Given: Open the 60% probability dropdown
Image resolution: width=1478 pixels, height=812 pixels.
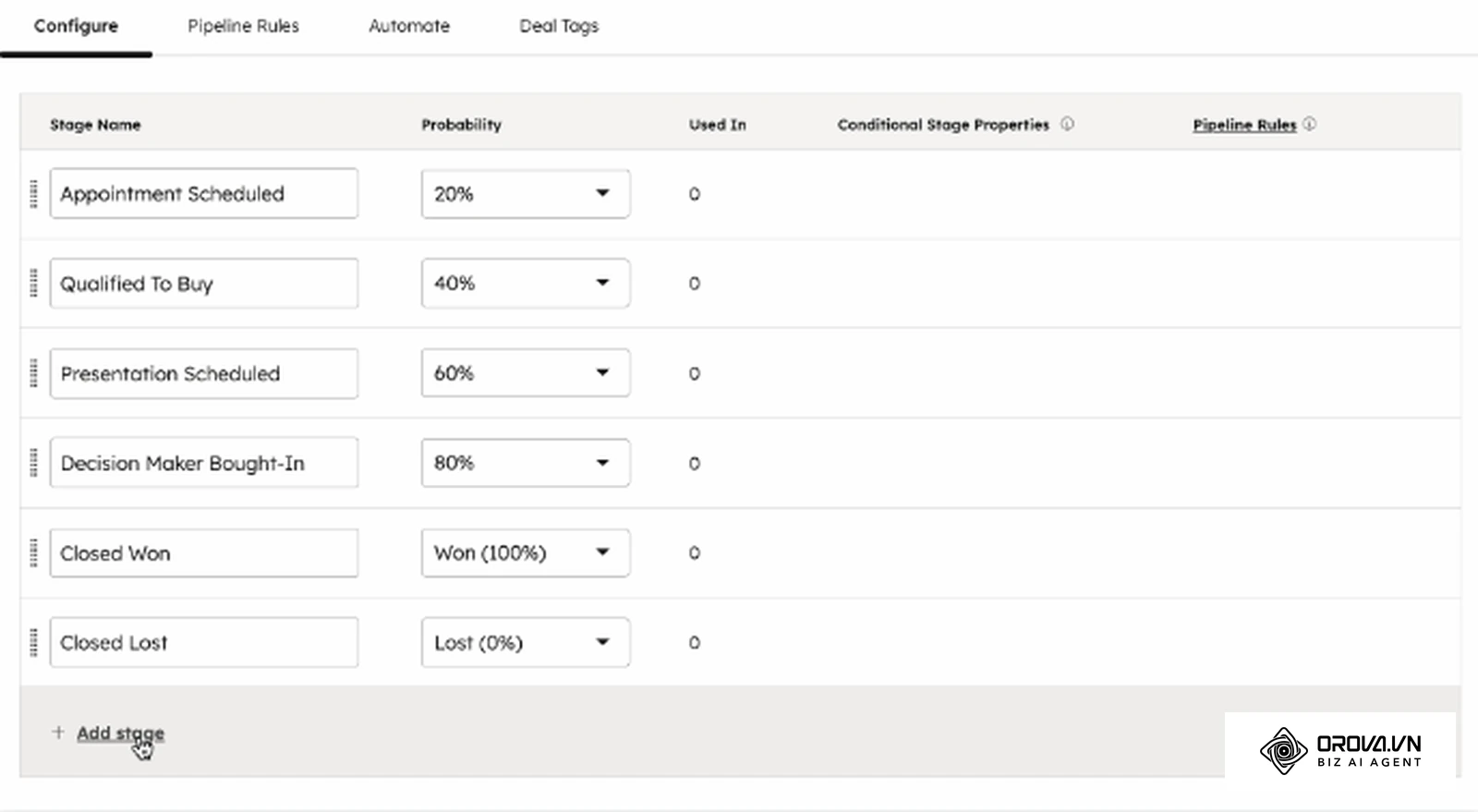Looking at the screenshot, I should coord(526,373).
